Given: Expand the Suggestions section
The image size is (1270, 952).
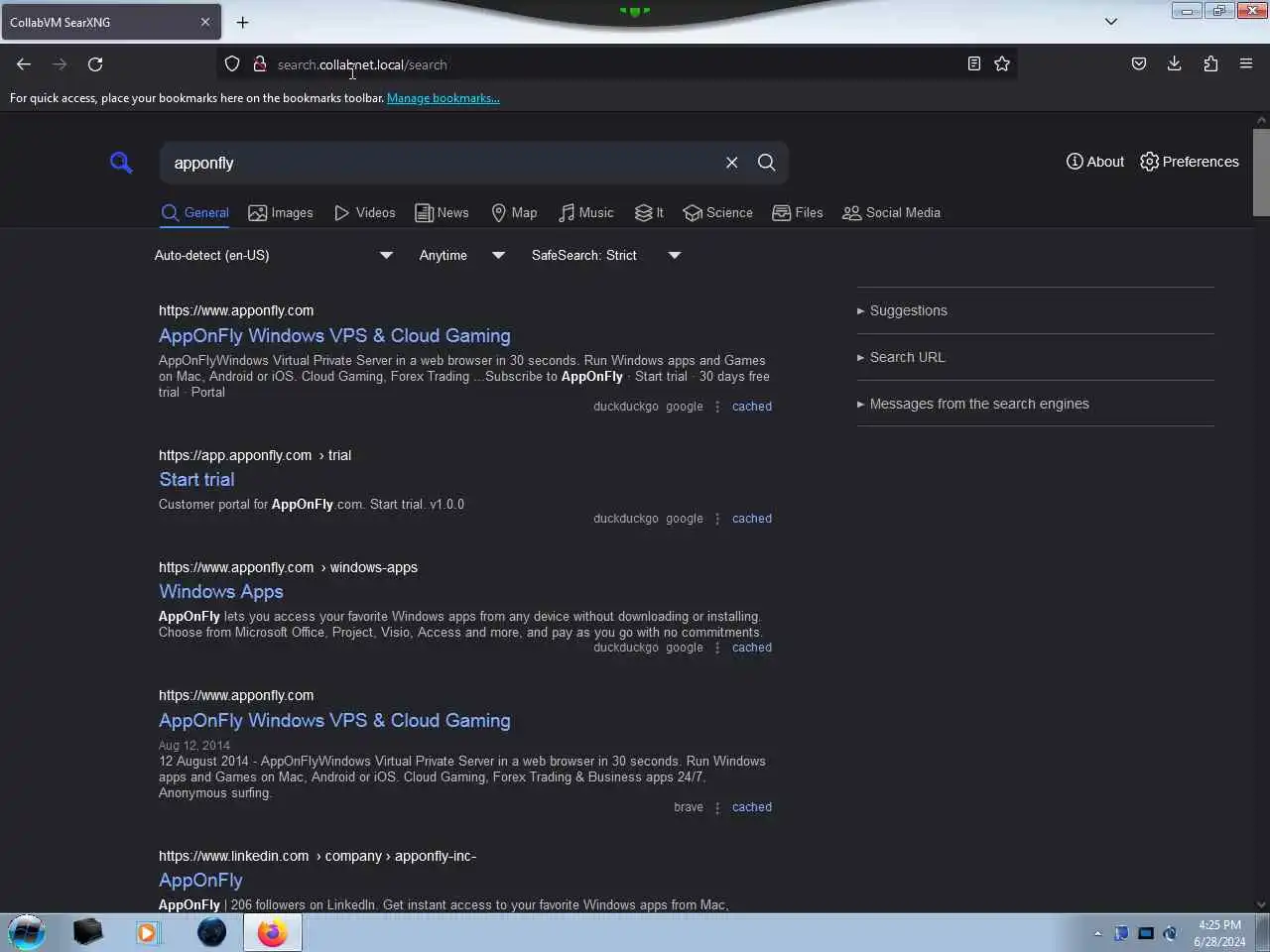Looking at the screenshot, I should [902, 310].
